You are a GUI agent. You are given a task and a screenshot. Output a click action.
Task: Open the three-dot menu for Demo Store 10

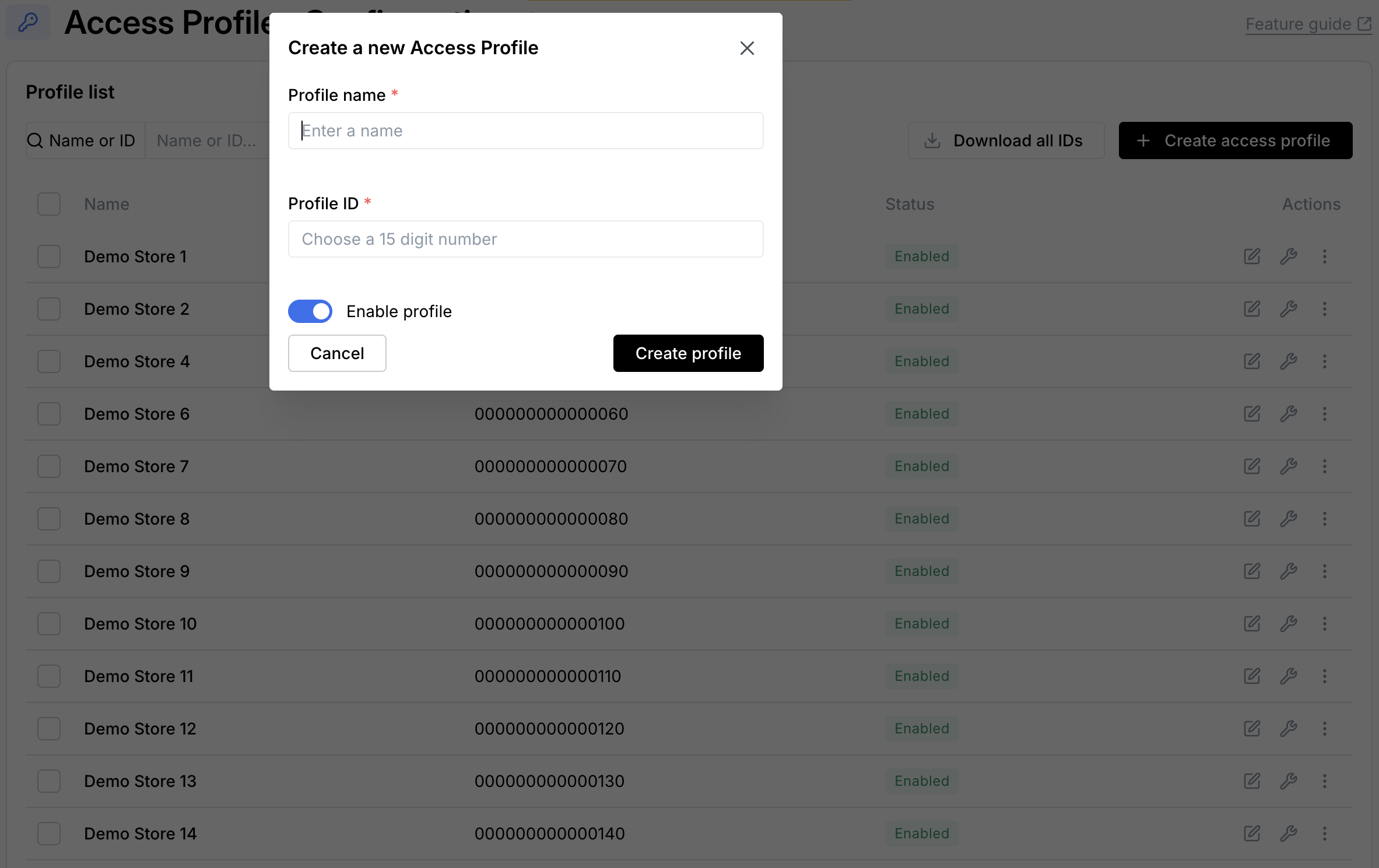tap(1324, 624)
